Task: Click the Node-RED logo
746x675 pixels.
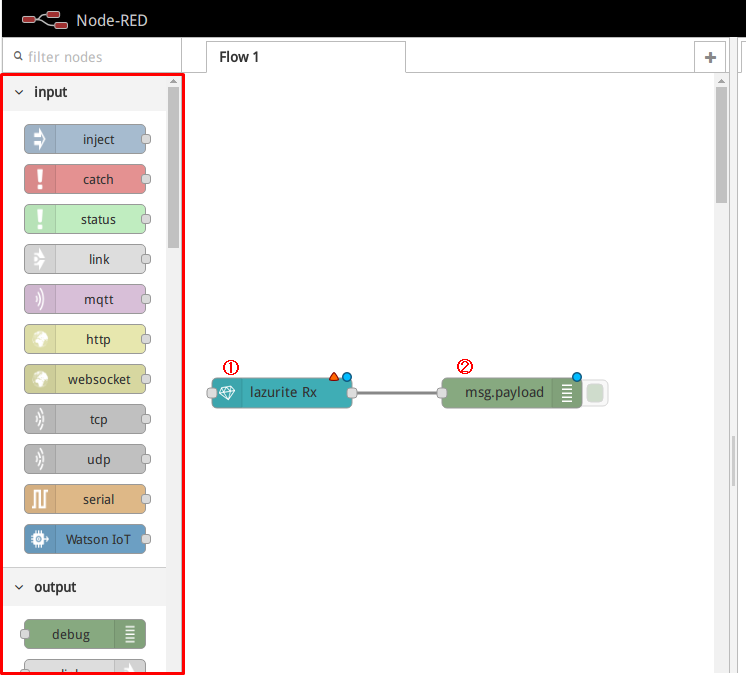Action: (45, 20)
